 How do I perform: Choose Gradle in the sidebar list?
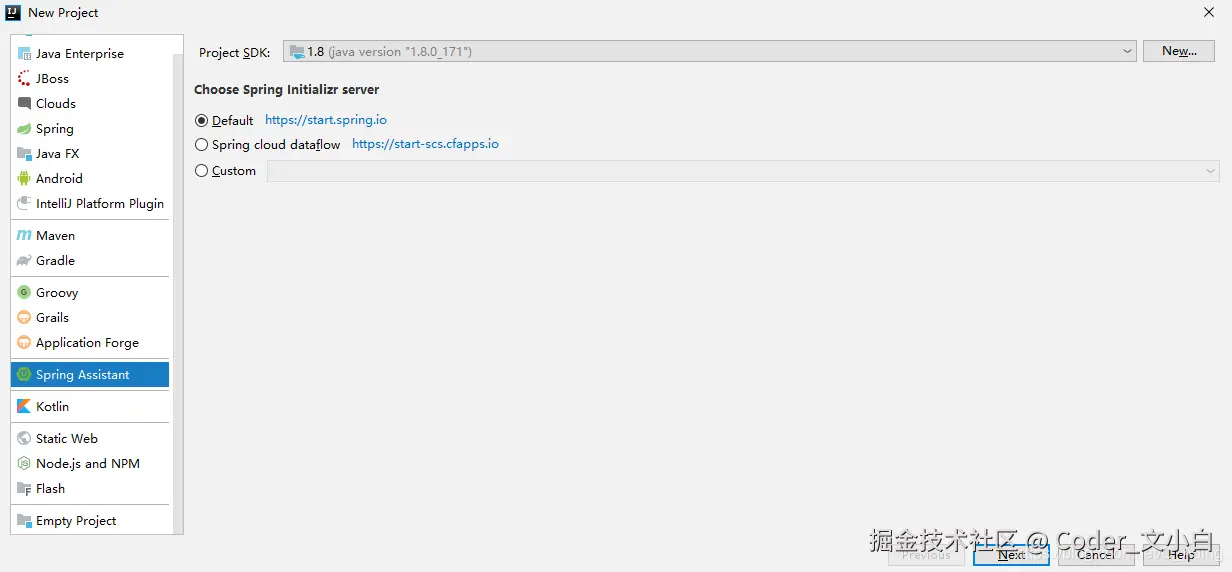[90, 260]
